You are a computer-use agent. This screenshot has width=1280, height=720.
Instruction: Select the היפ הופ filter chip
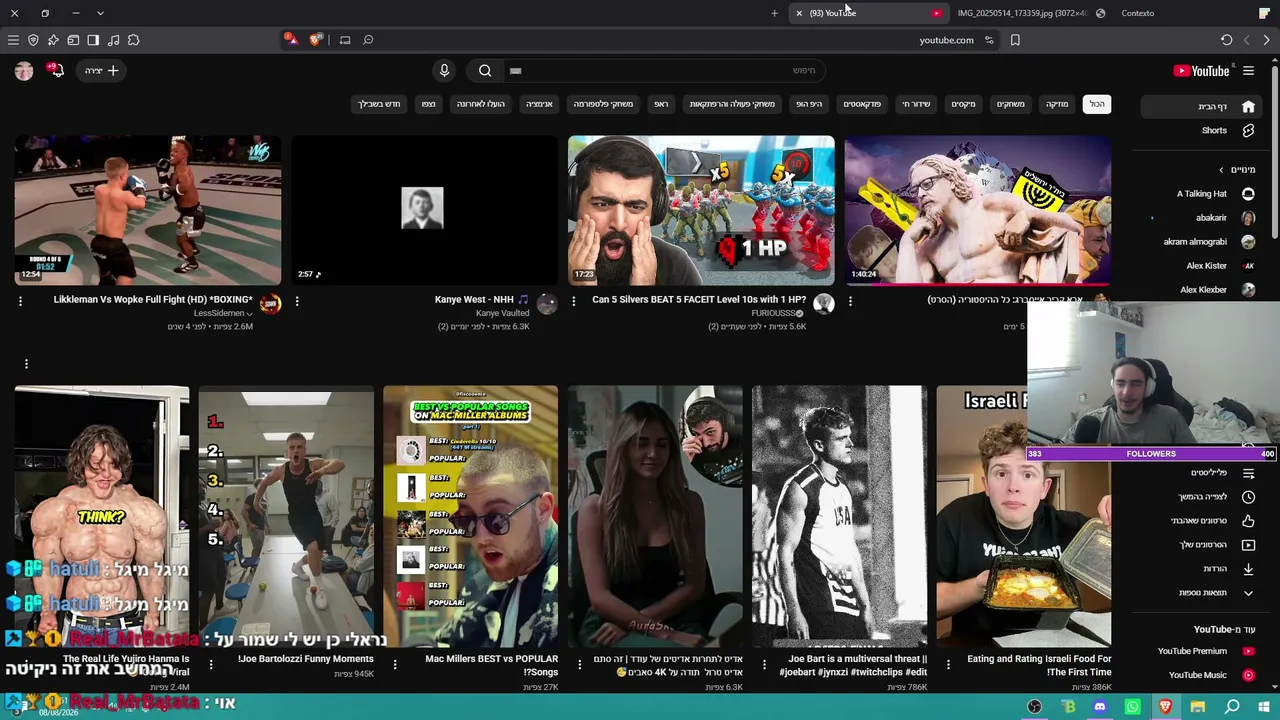point(809,104)
